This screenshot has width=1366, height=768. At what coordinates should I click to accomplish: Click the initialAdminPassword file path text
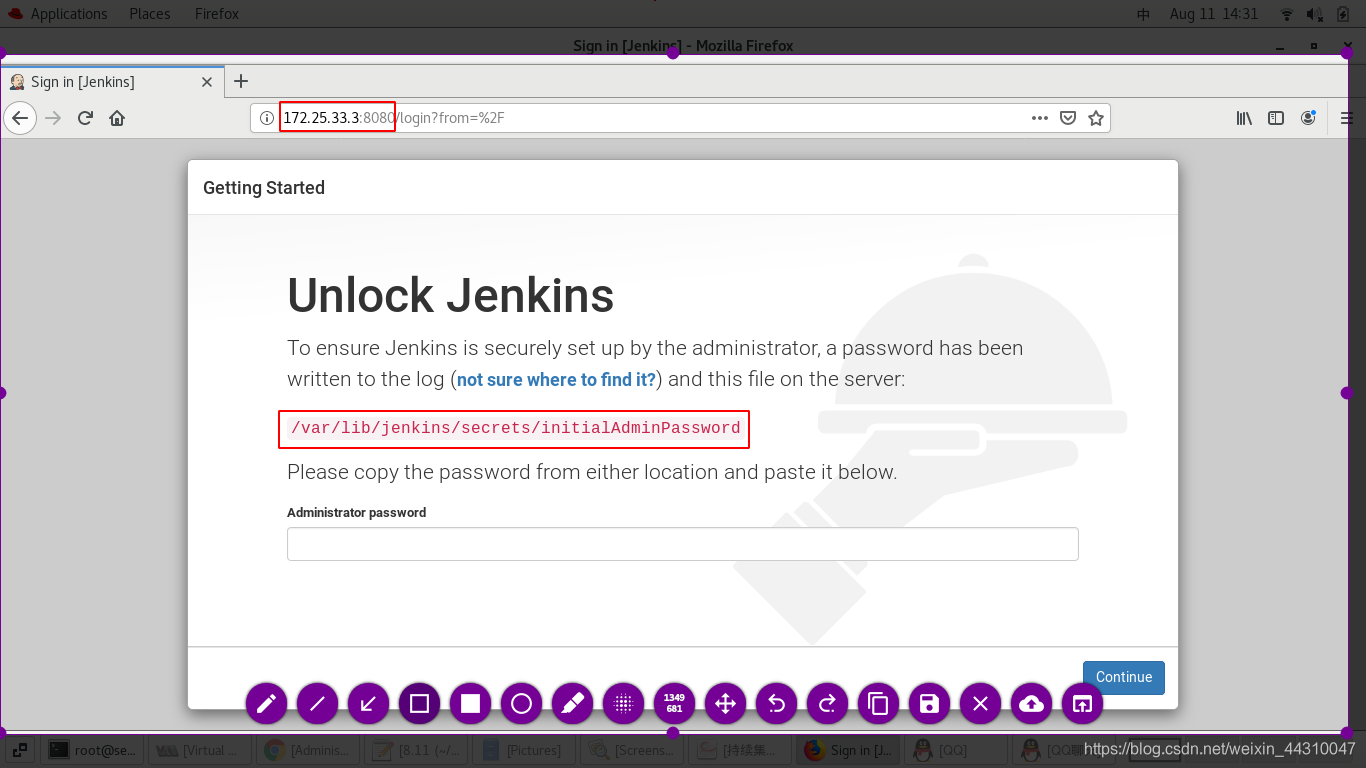point(515,428)
